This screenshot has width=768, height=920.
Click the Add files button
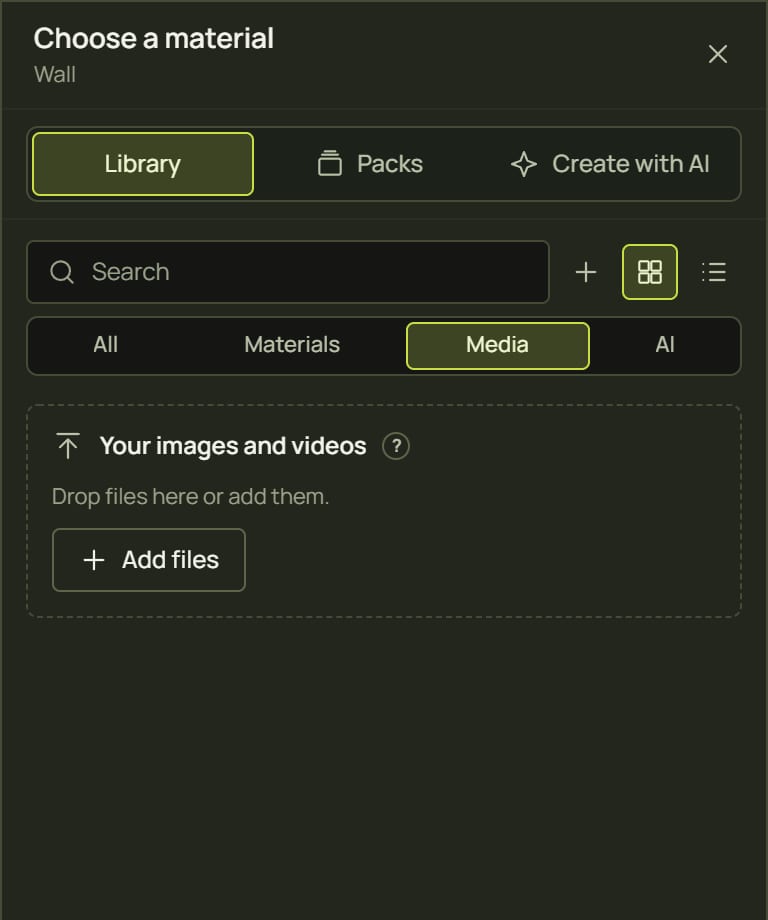click(148, 560)
